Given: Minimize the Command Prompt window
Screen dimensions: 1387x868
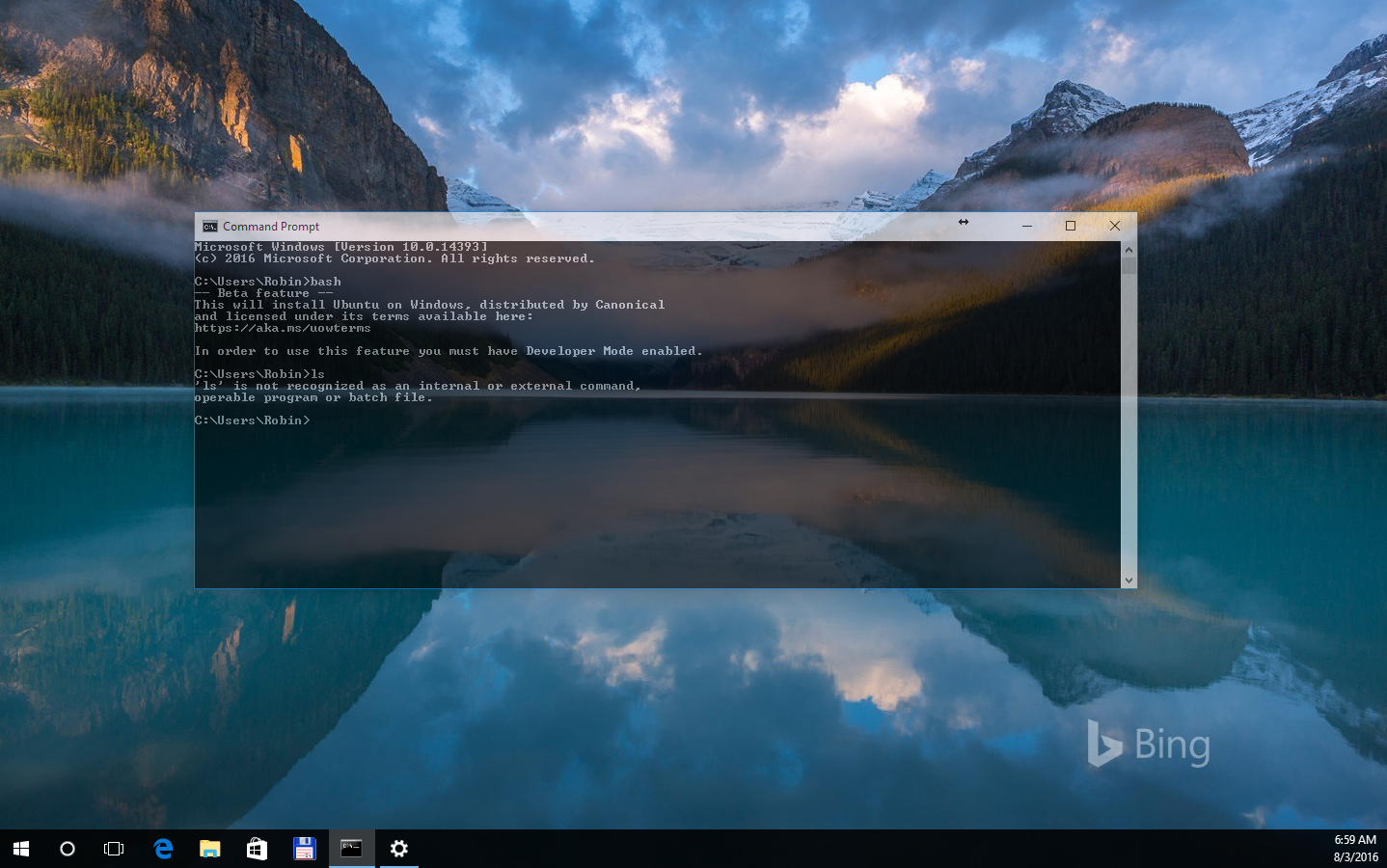Looking at the screenshot, I should pyautogui.click(x=1027, y=226).
